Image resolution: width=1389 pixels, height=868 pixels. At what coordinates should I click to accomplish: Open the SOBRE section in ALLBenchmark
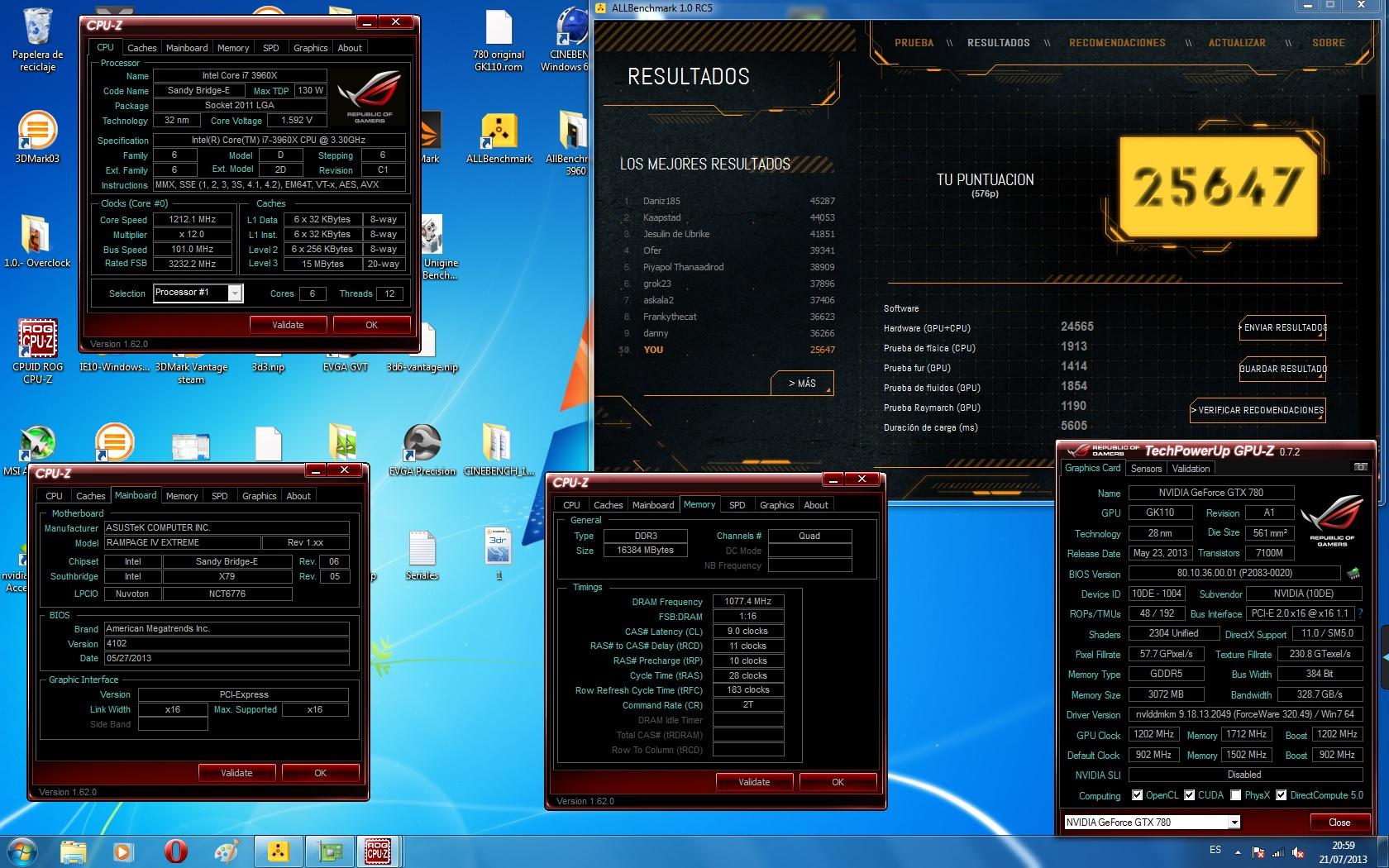(x=1328, y=42)
